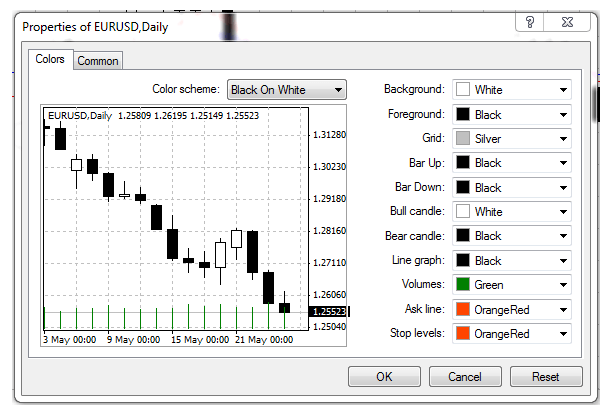Click the 'Ask line:' label
The image size is (610, 417).
(x=424, y=309)
